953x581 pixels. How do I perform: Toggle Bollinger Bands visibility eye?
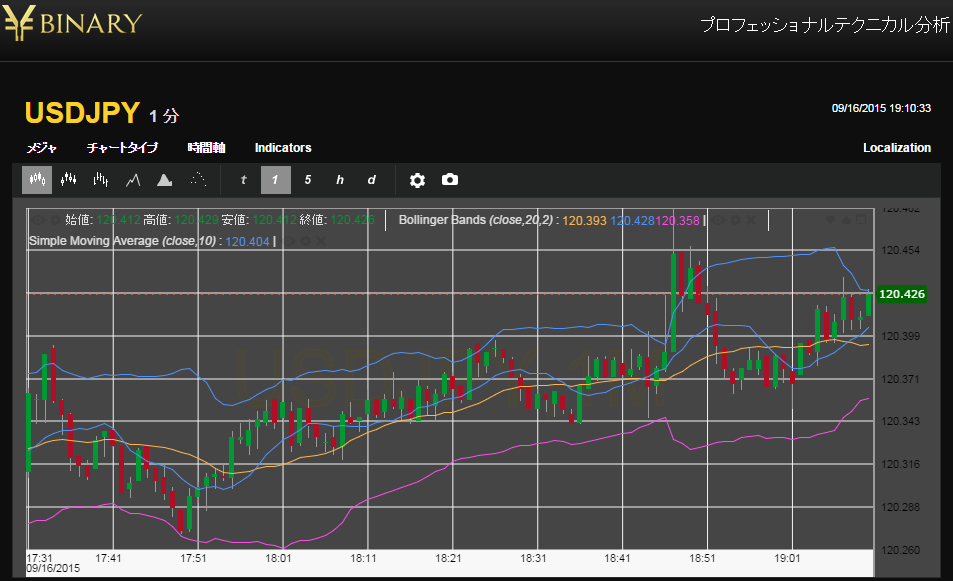click(x=718, y=220)
